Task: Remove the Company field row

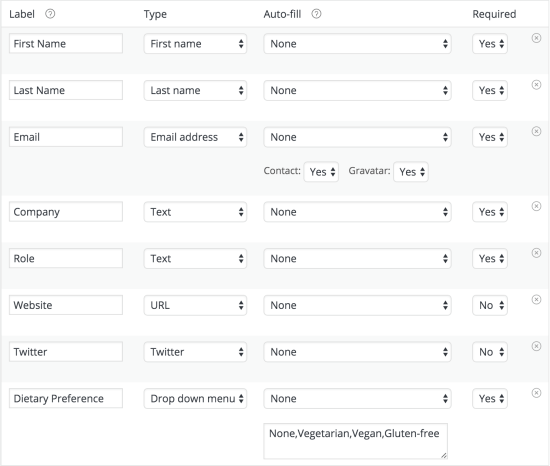Action: 536,206
